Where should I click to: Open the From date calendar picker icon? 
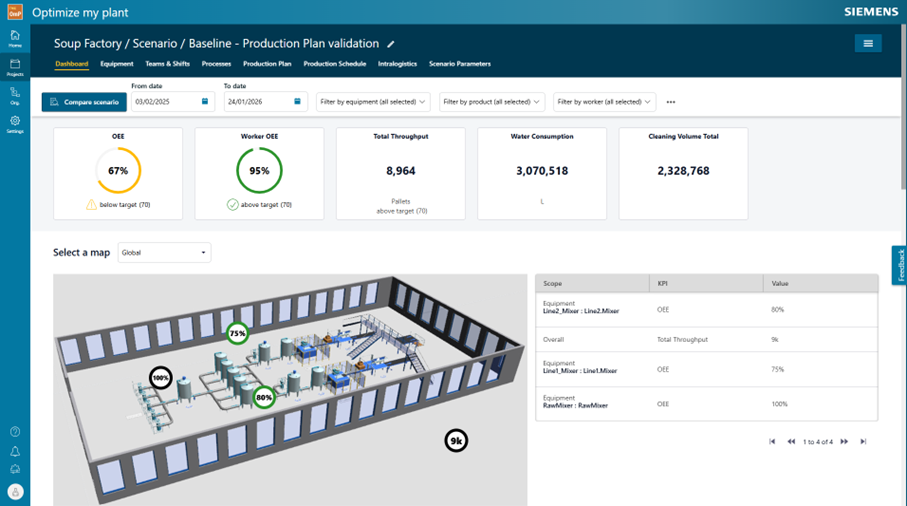click(205, 102)
